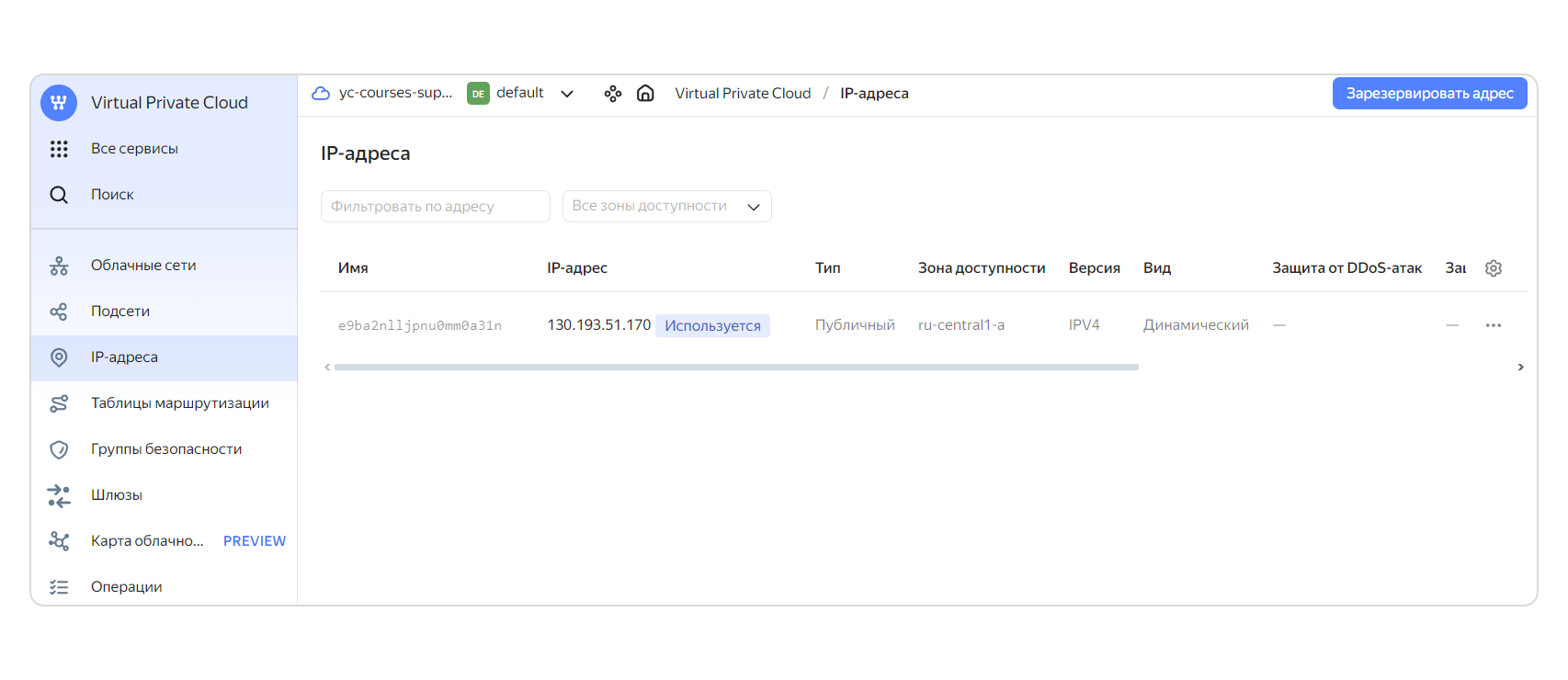Open Подсети section

coord(165,312)
